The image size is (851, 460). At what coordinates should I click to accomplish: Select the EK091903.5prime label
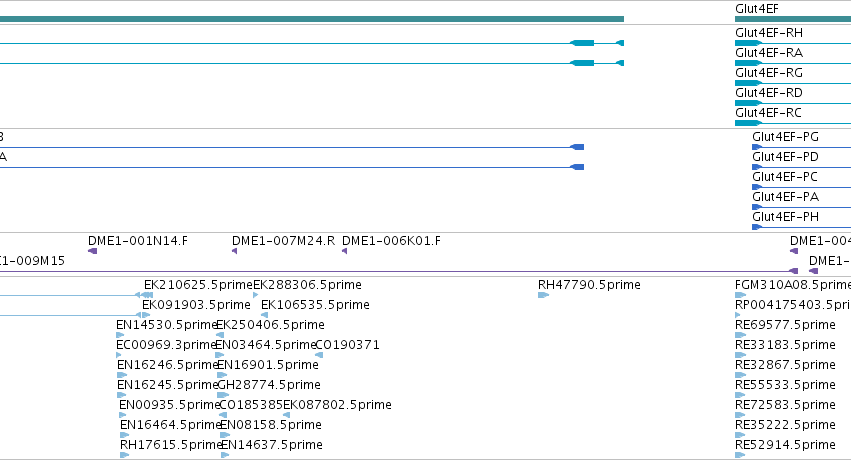coord(196,305)
